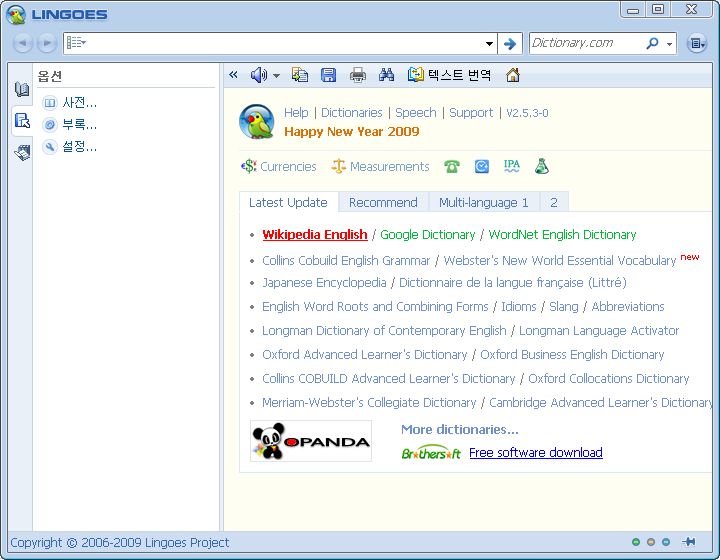Open the Currencies converter link

[x=279, y=166]
